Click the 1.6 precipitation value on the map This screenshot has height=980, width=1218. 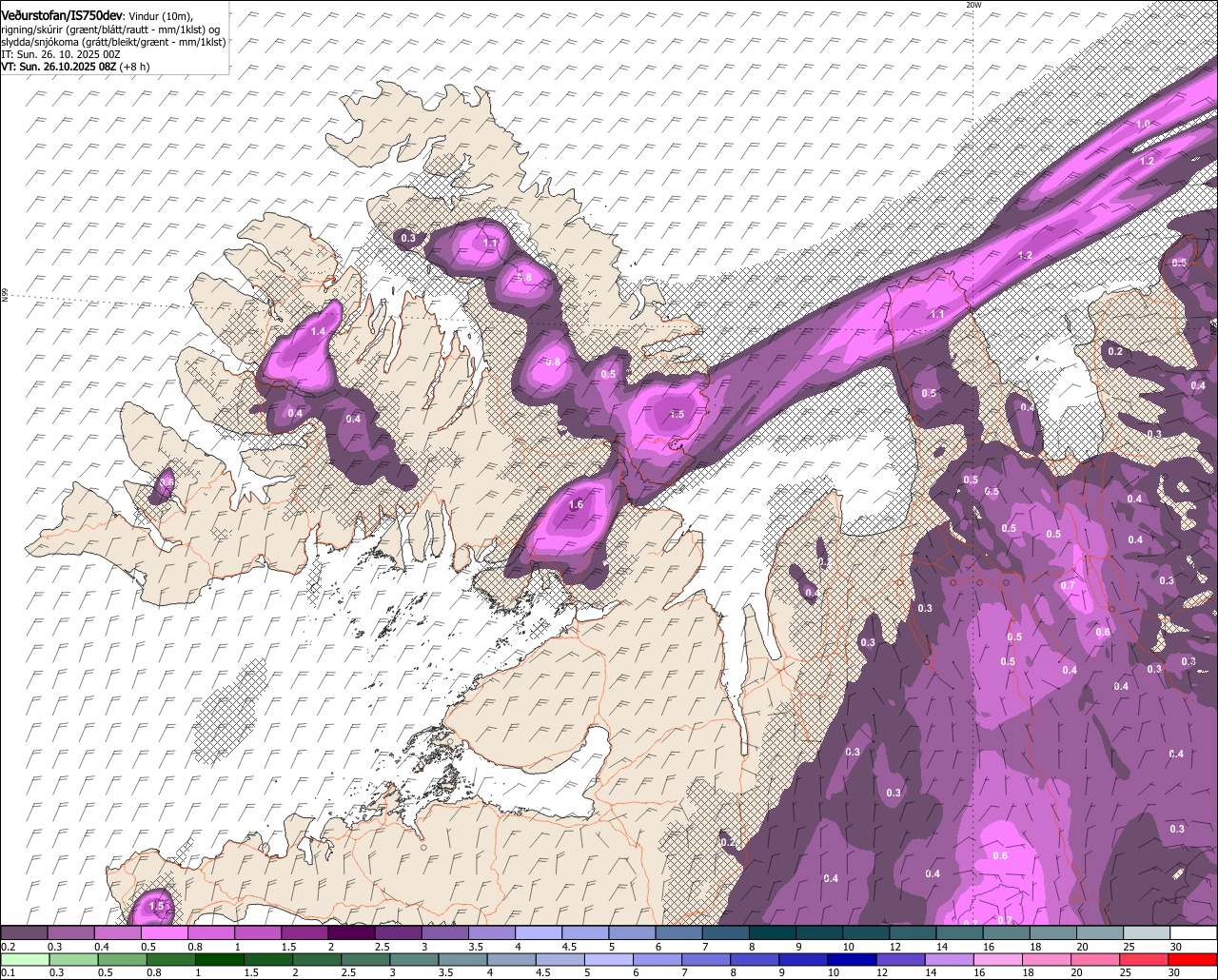pos(576,504)
